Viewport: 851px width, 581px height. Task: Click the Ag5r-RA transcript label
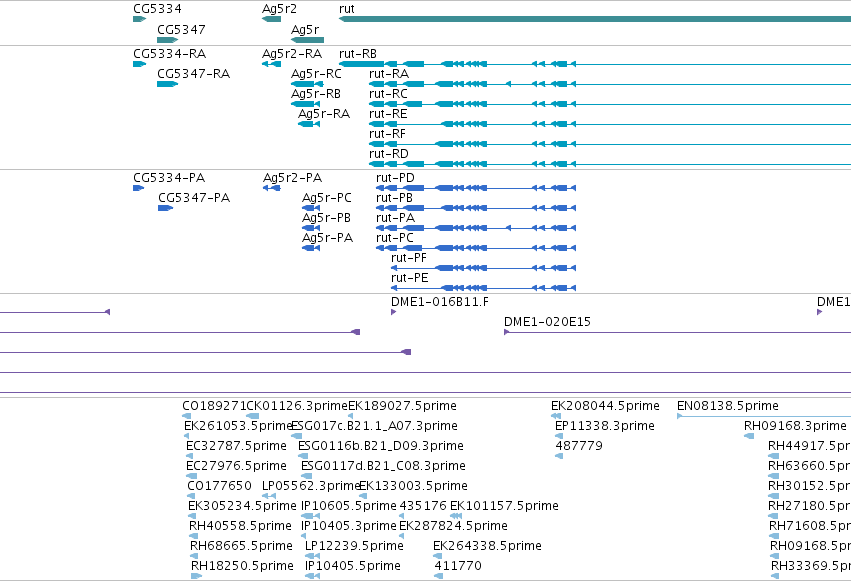[324, 114]
